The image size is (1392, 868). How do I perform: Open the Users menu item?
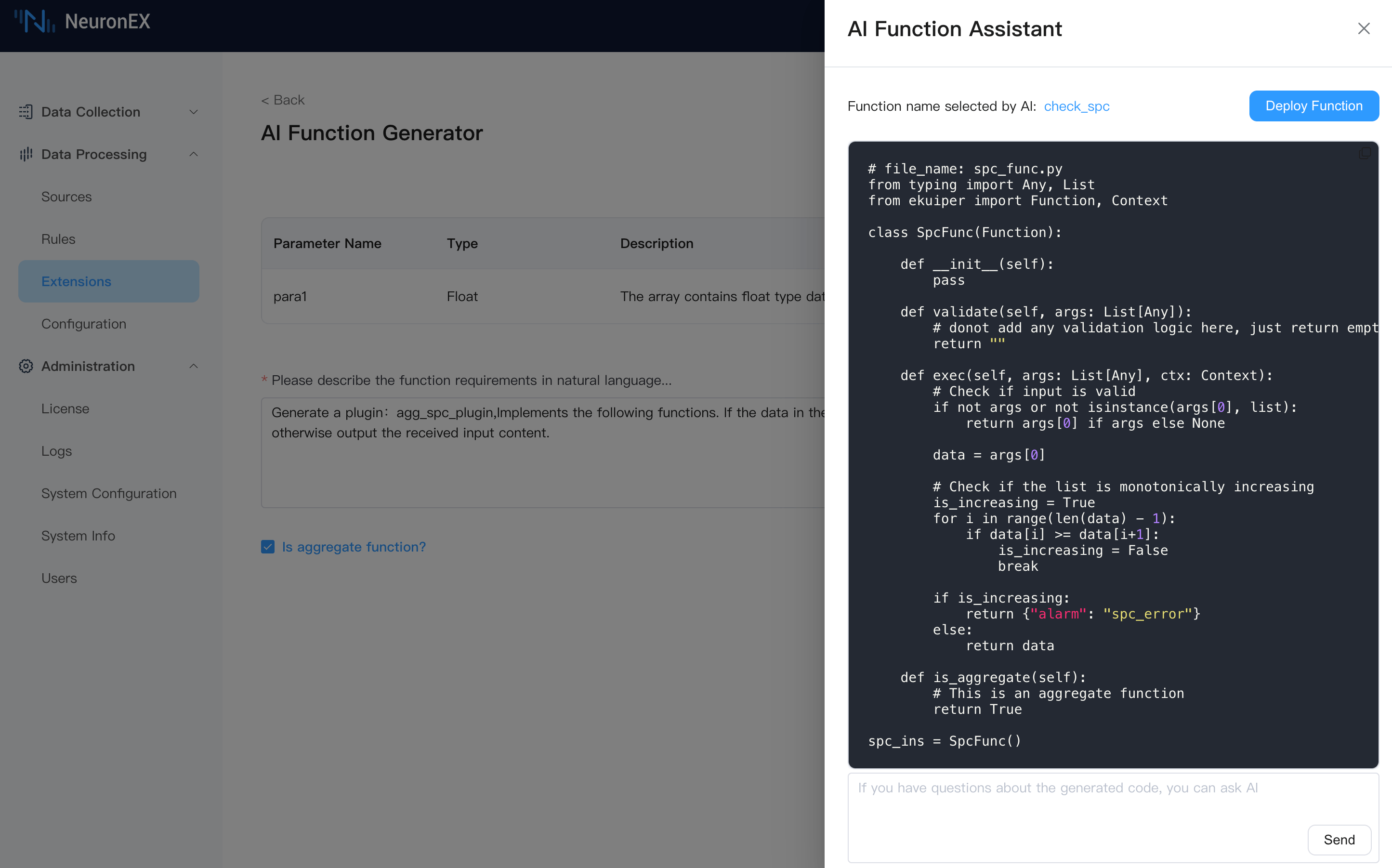[x=59, y=578]
